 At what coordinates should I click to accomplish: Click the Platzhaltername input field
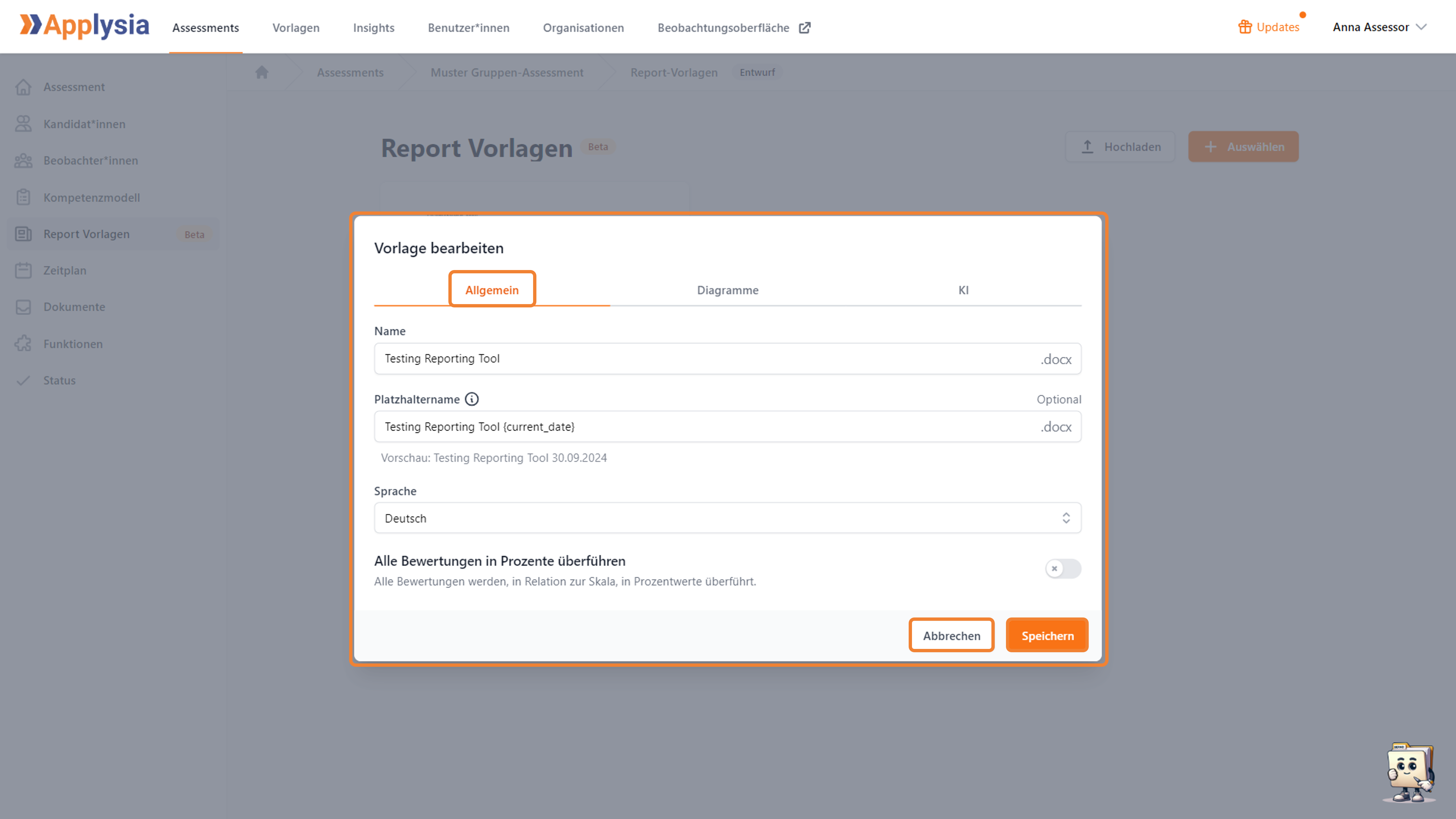coord(727,427)
